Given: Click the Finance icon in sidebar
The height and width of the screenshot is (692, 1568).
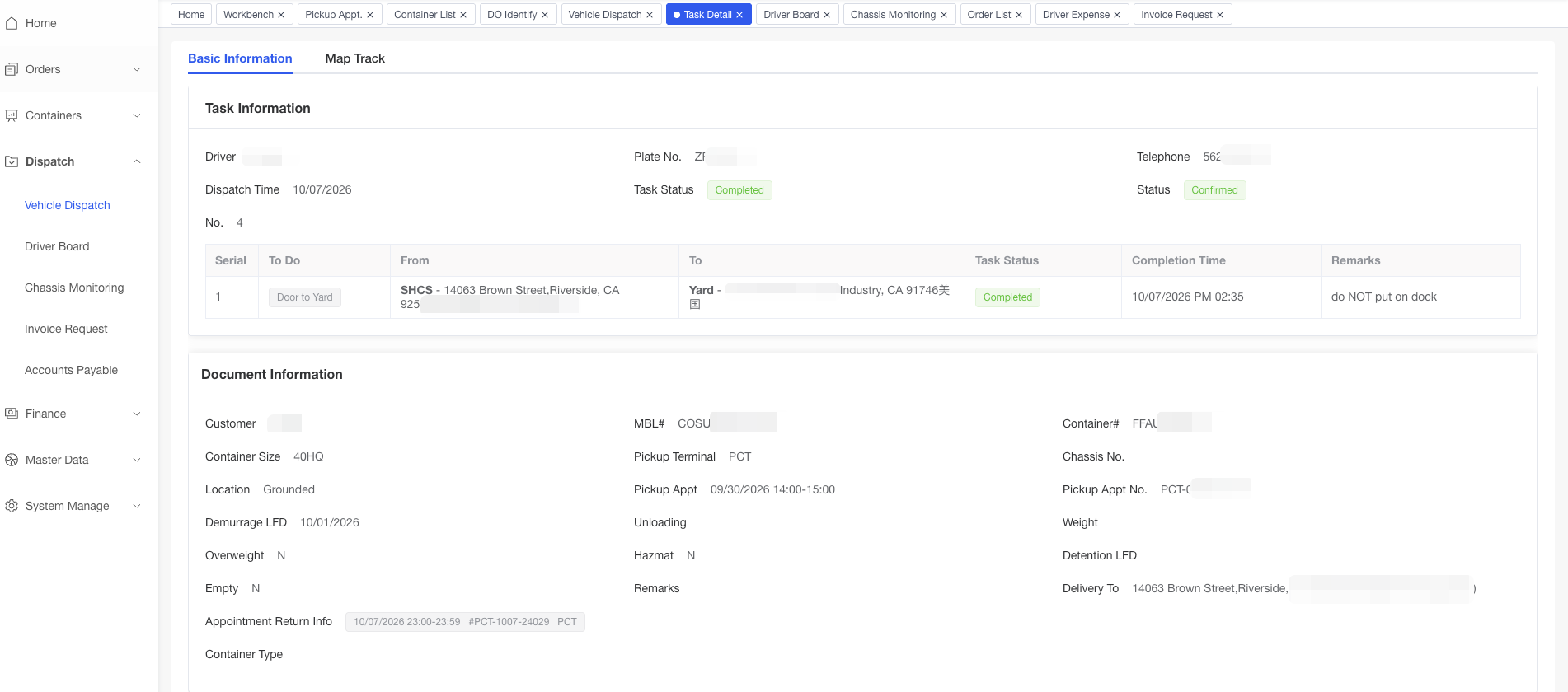Looking at the screenshot, I should click(12, 414).
